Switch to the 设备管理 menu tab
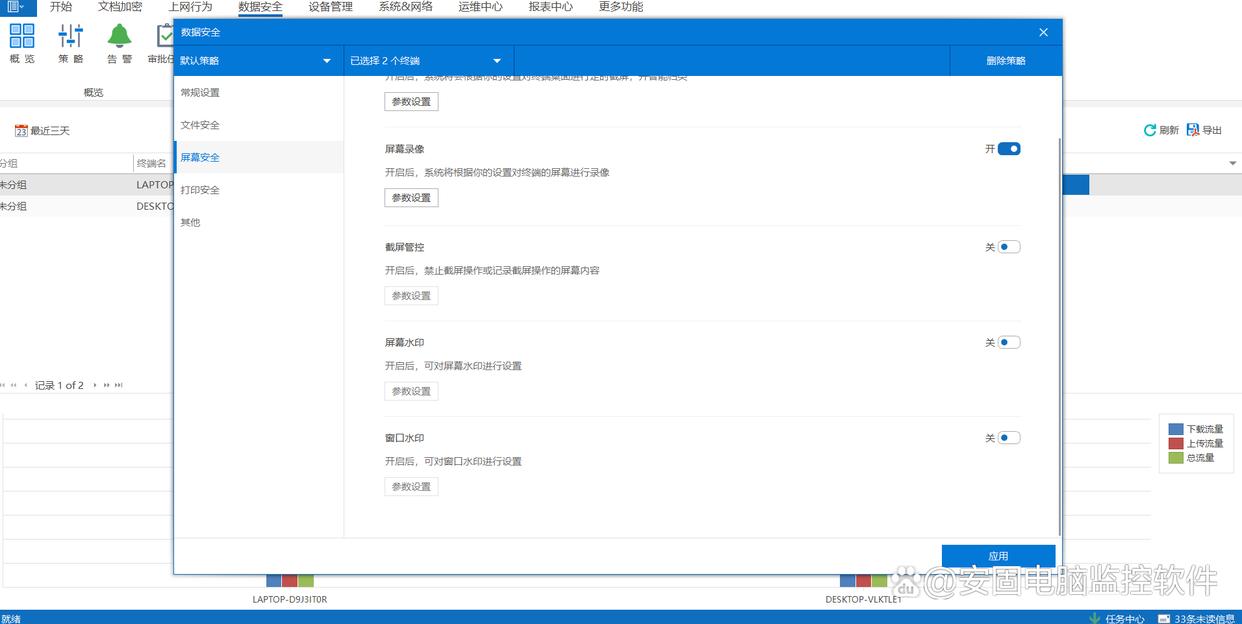 [330, 7]
